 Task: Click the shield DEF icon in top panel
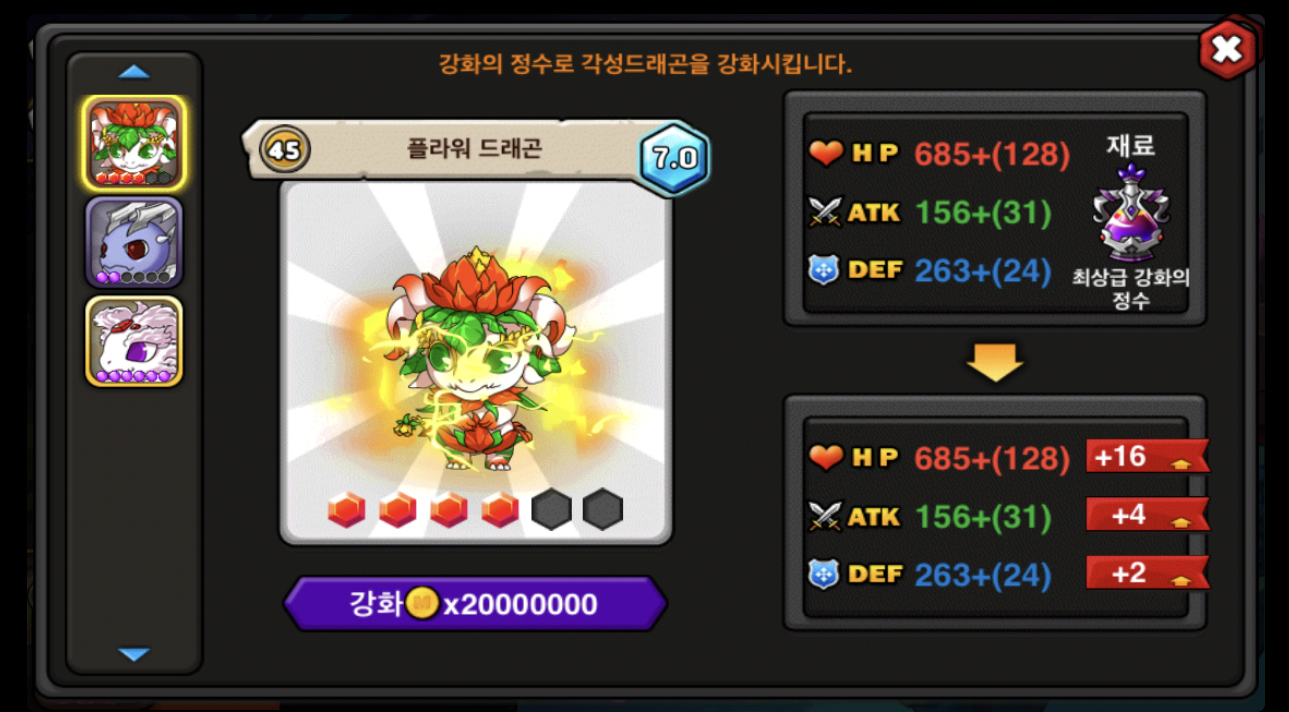coord(824,270)
